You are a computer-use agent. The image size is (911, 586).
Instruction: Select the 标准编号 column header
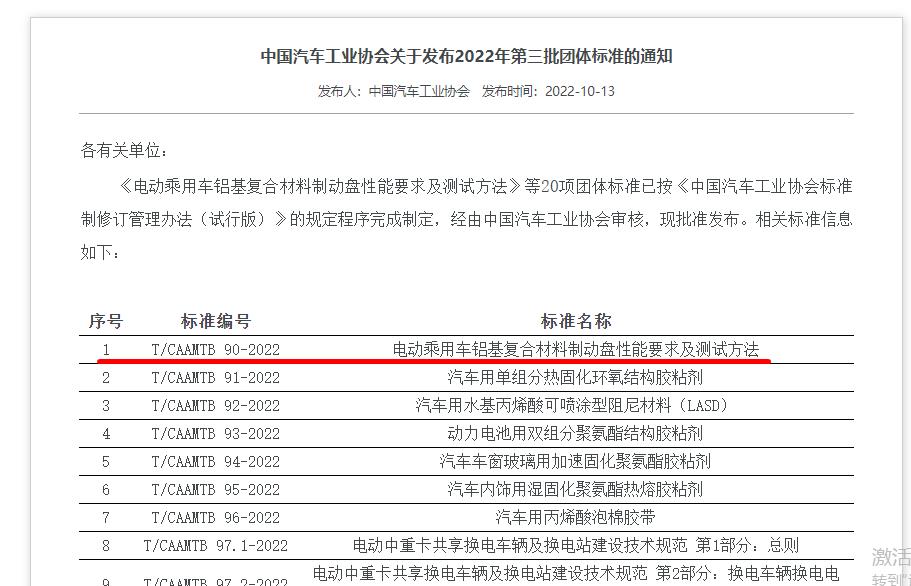pyautogui.click(x=215, y=321)
